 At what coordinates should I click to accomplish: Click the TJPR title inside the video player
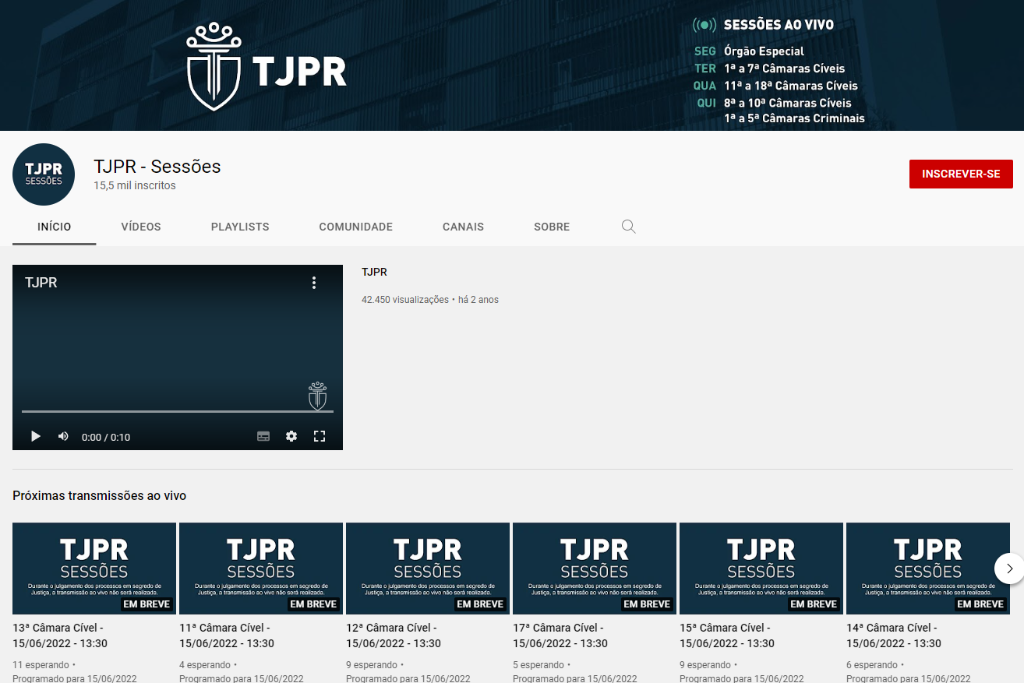(x=41, y=283)
